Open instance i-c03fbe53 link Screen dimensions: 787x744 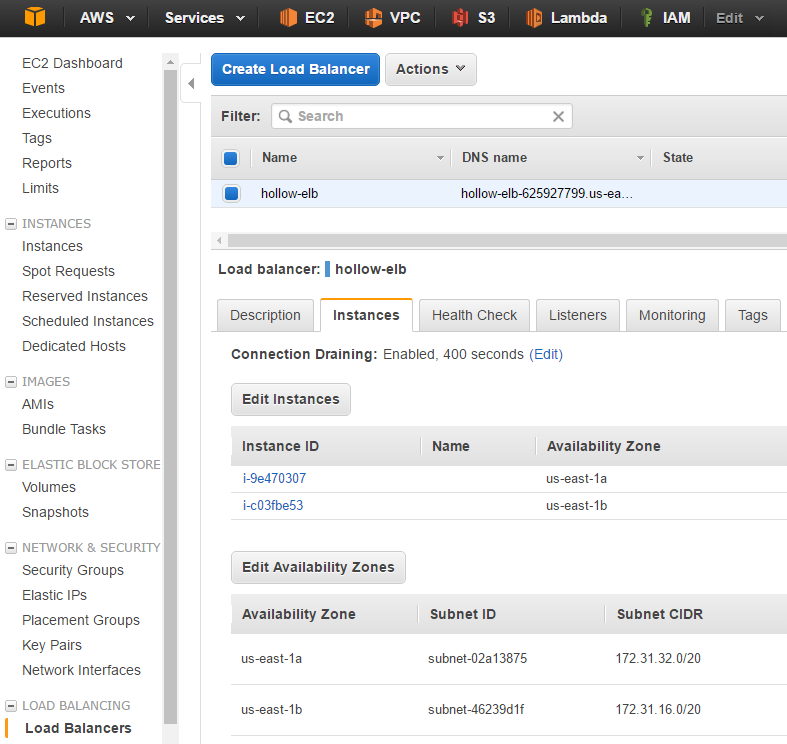point(273,506)
